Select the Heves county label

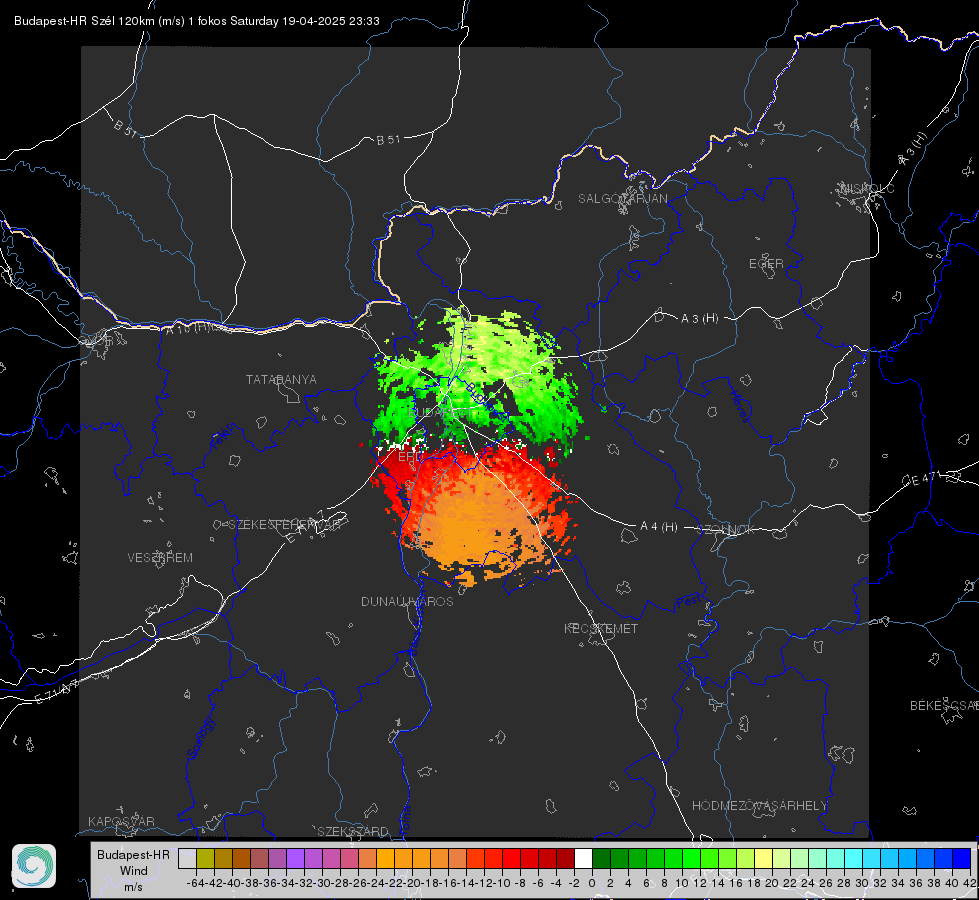[x=740, y=406]
